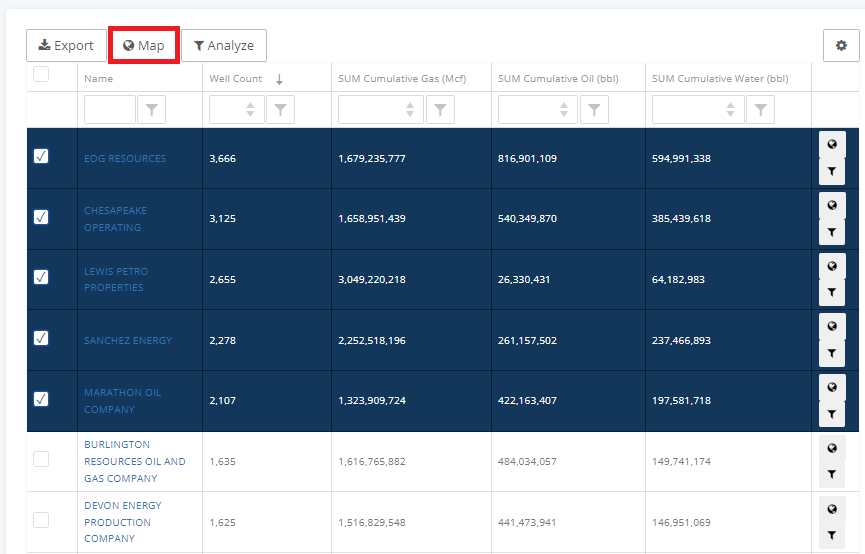Select the 3,666 well count cell
The image size is (865, 554).
[267, 158]
